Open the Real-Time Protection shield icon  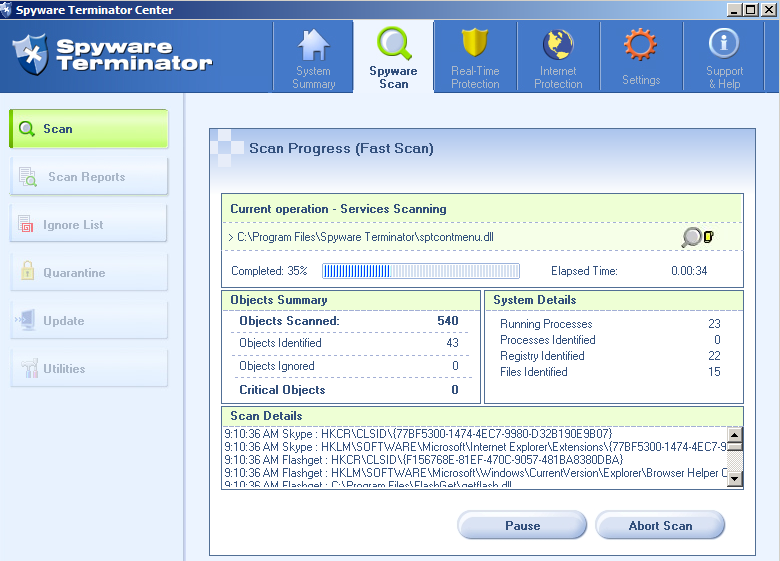pyautogui.click(x=475, y=43)
